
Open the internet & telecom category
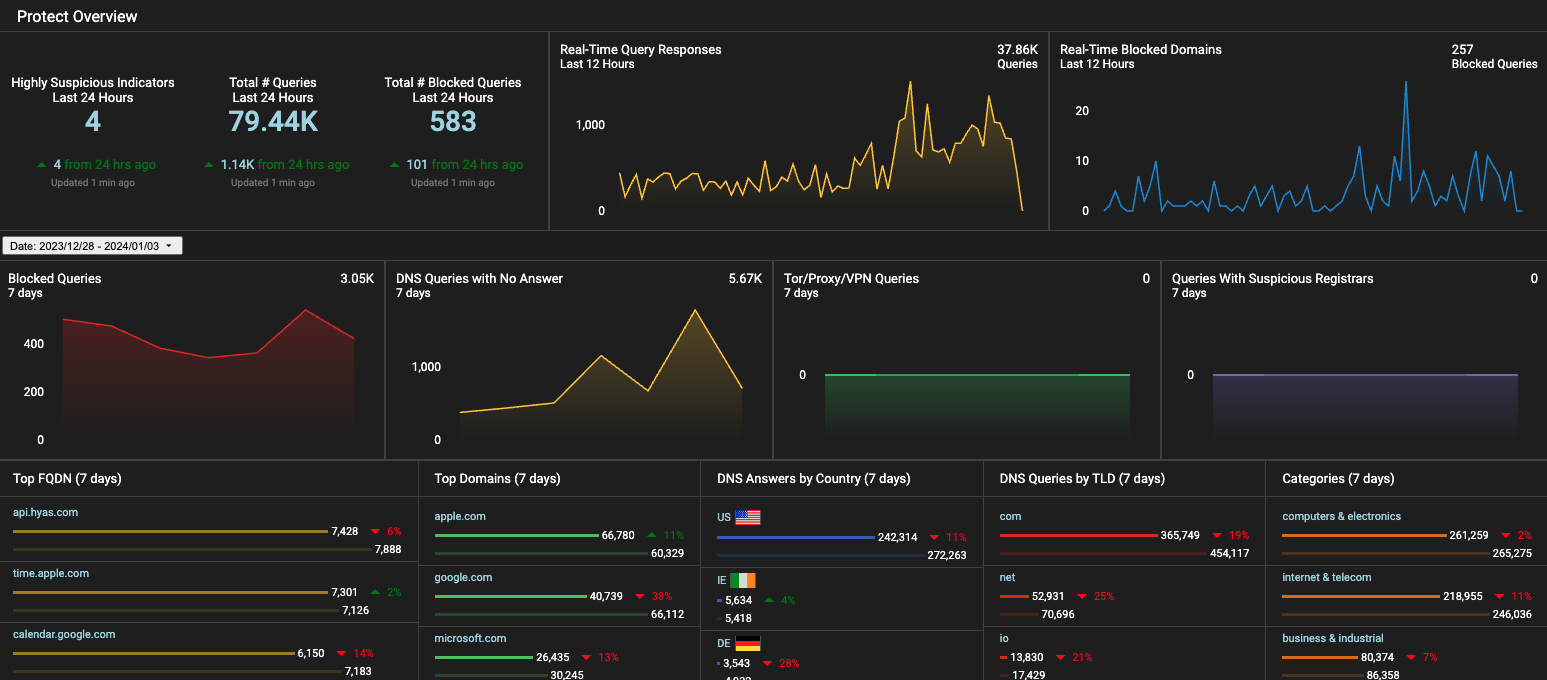click(x=1326, y=577)
